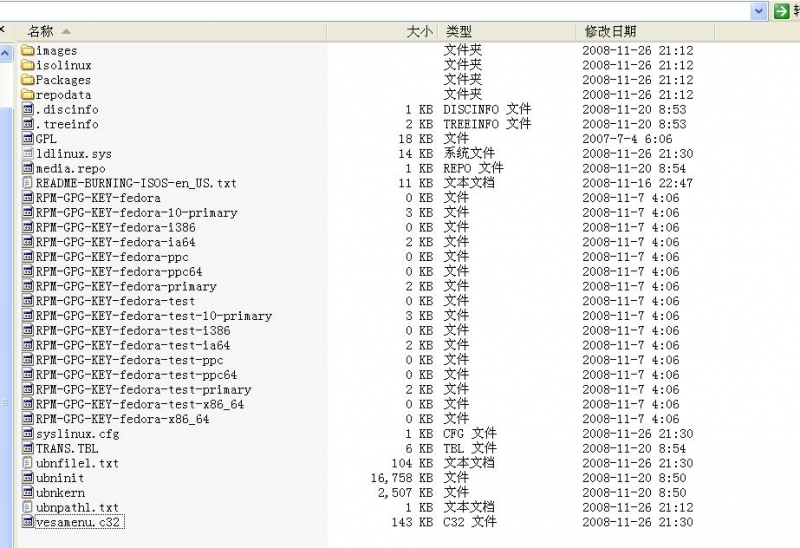Click the RPM-GPG-KEY-fedora file icon

(x=28, y=197)
